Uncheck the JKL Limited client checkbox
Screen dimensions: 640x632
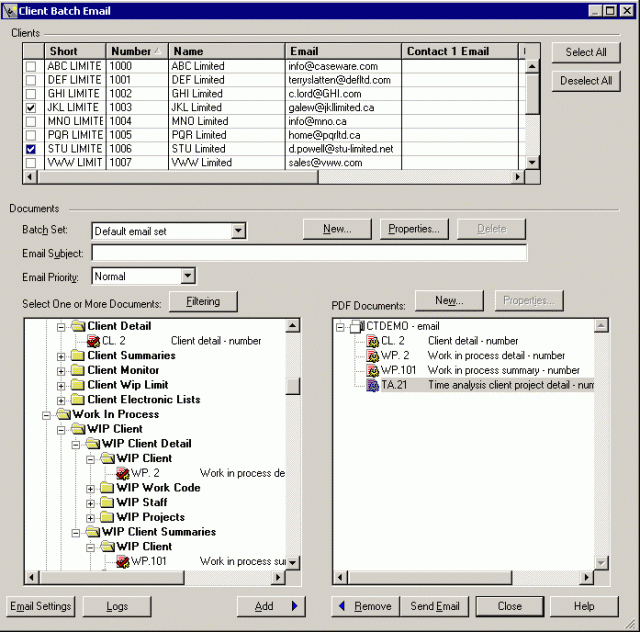[31, 107]
